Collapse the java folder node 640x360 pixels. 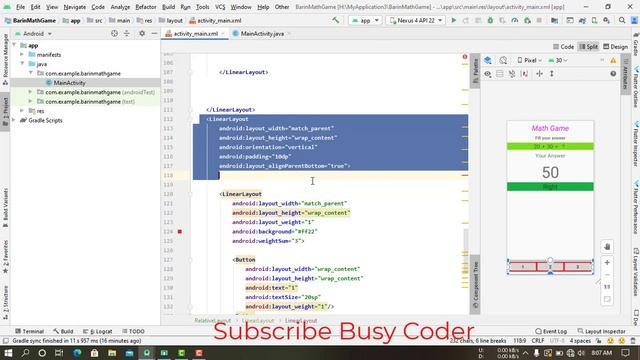click(x=22, y=64)
